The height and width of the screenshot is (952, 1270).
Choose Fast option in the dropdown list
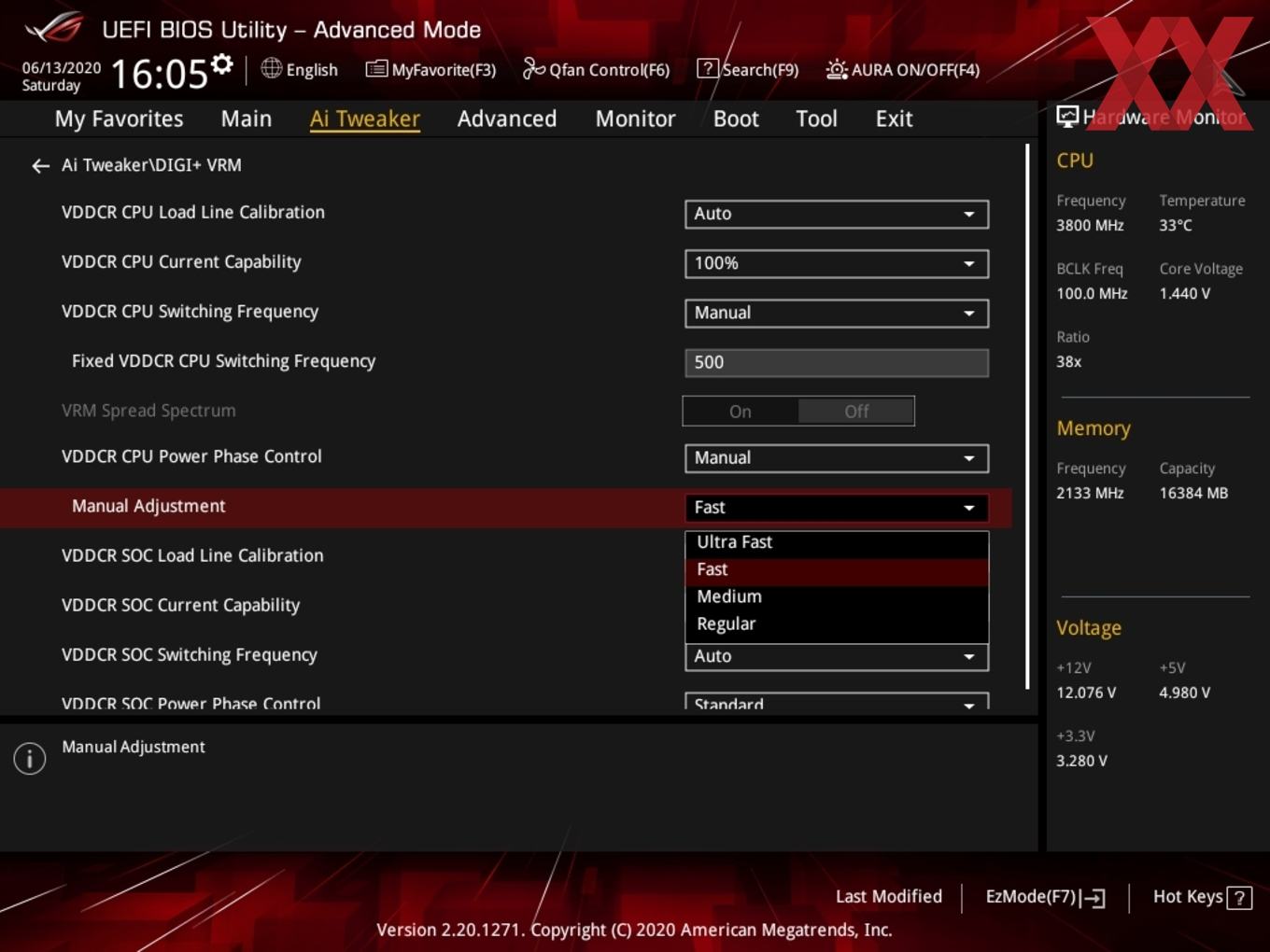837,569
